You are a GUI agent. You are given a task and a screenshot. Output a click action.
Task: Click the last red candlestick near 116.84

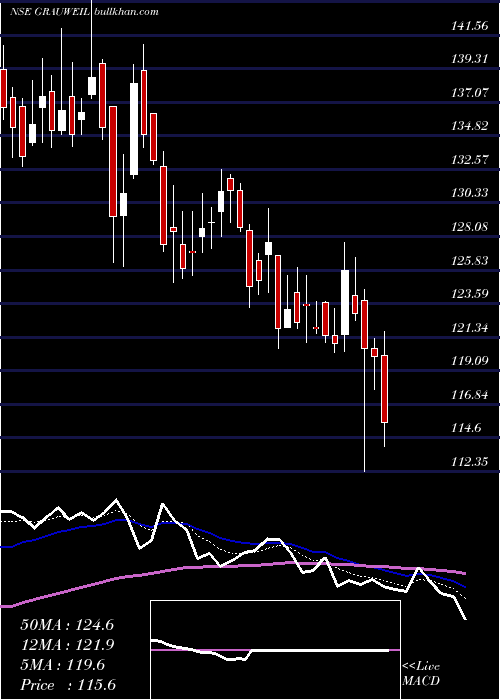[384, 389]
